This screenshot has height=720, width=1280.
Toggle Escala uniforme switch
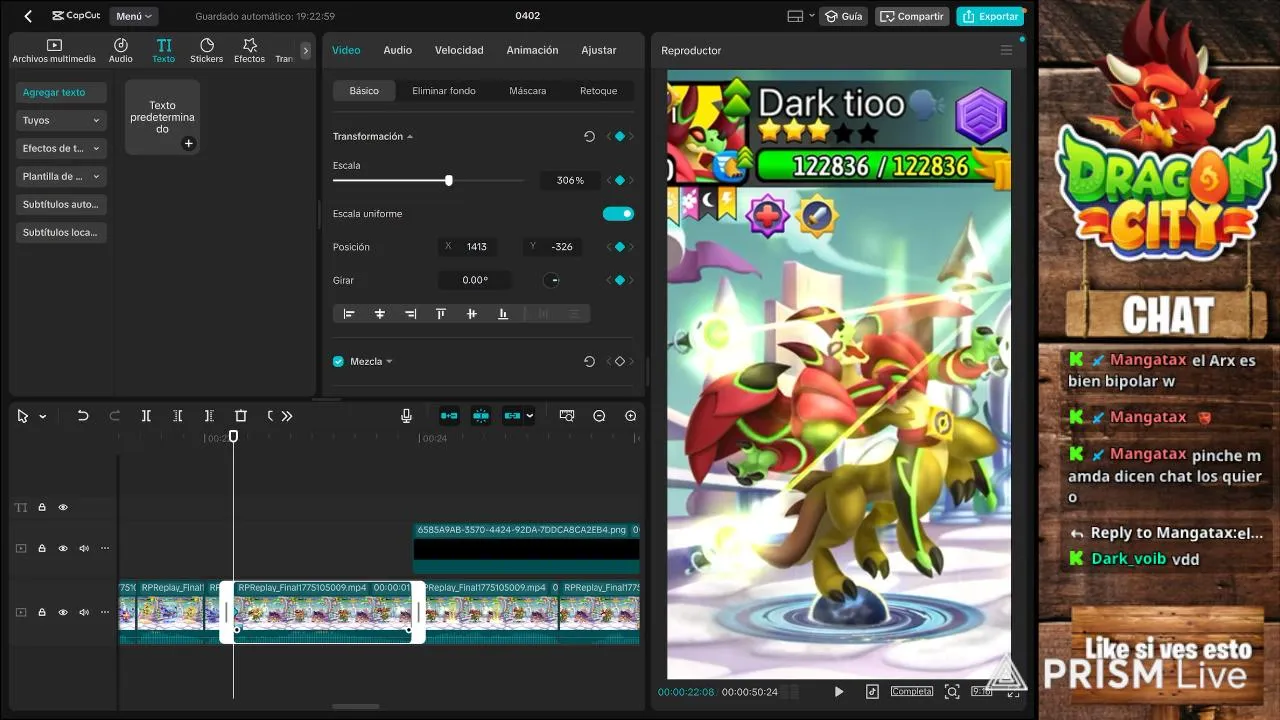(x=618, y=214)
